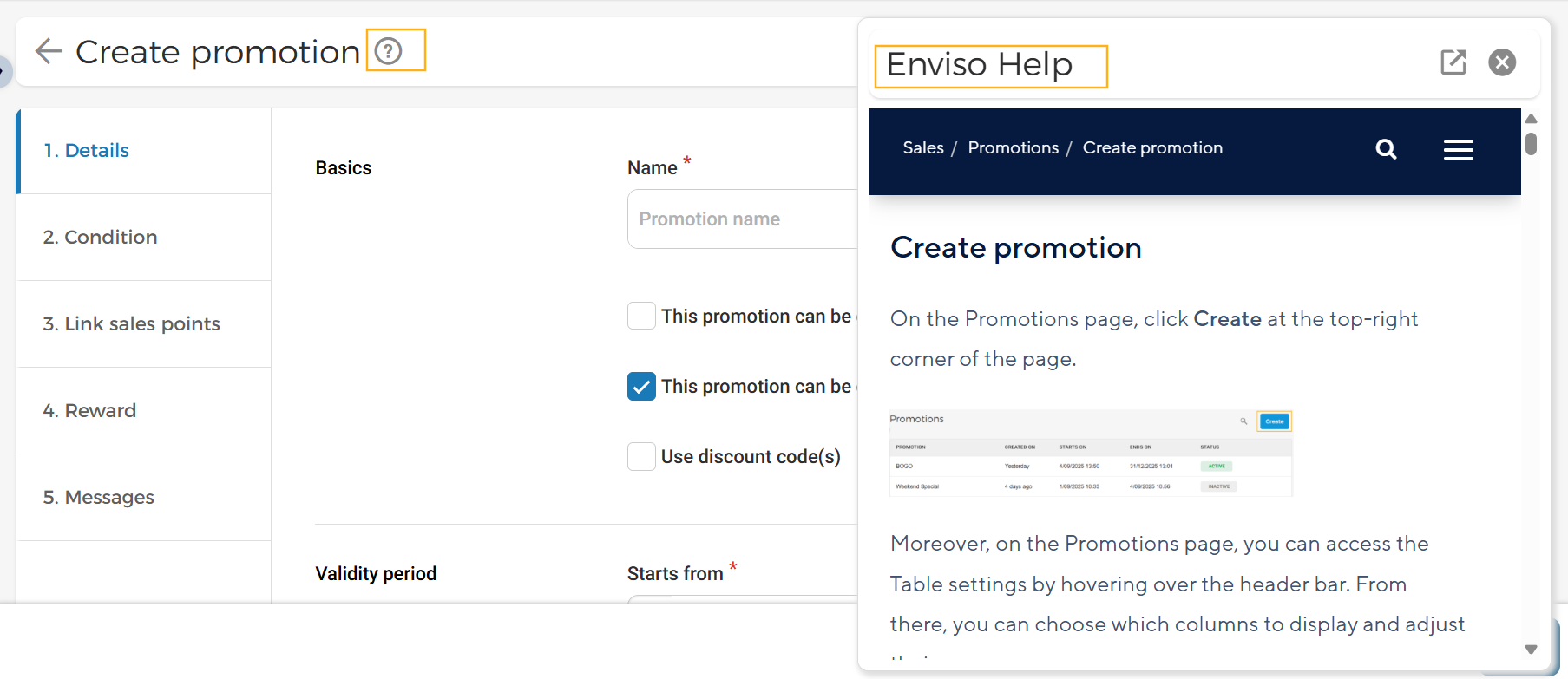Open the help question mark icon
This screenshot has width=1568, height=679.
[389, 51]
